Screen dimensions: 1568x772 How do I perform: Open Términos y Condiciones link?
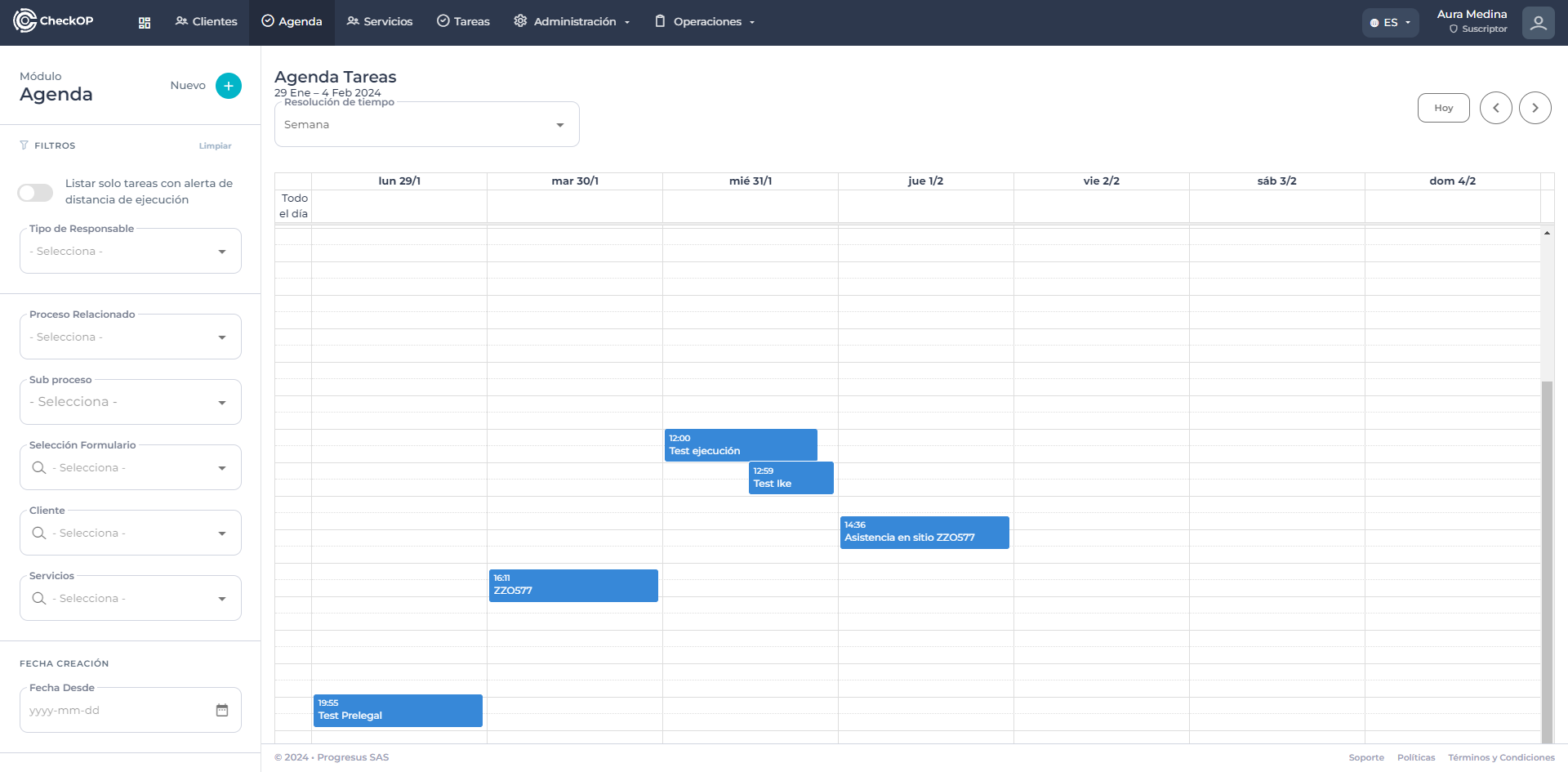point(1501,757)
